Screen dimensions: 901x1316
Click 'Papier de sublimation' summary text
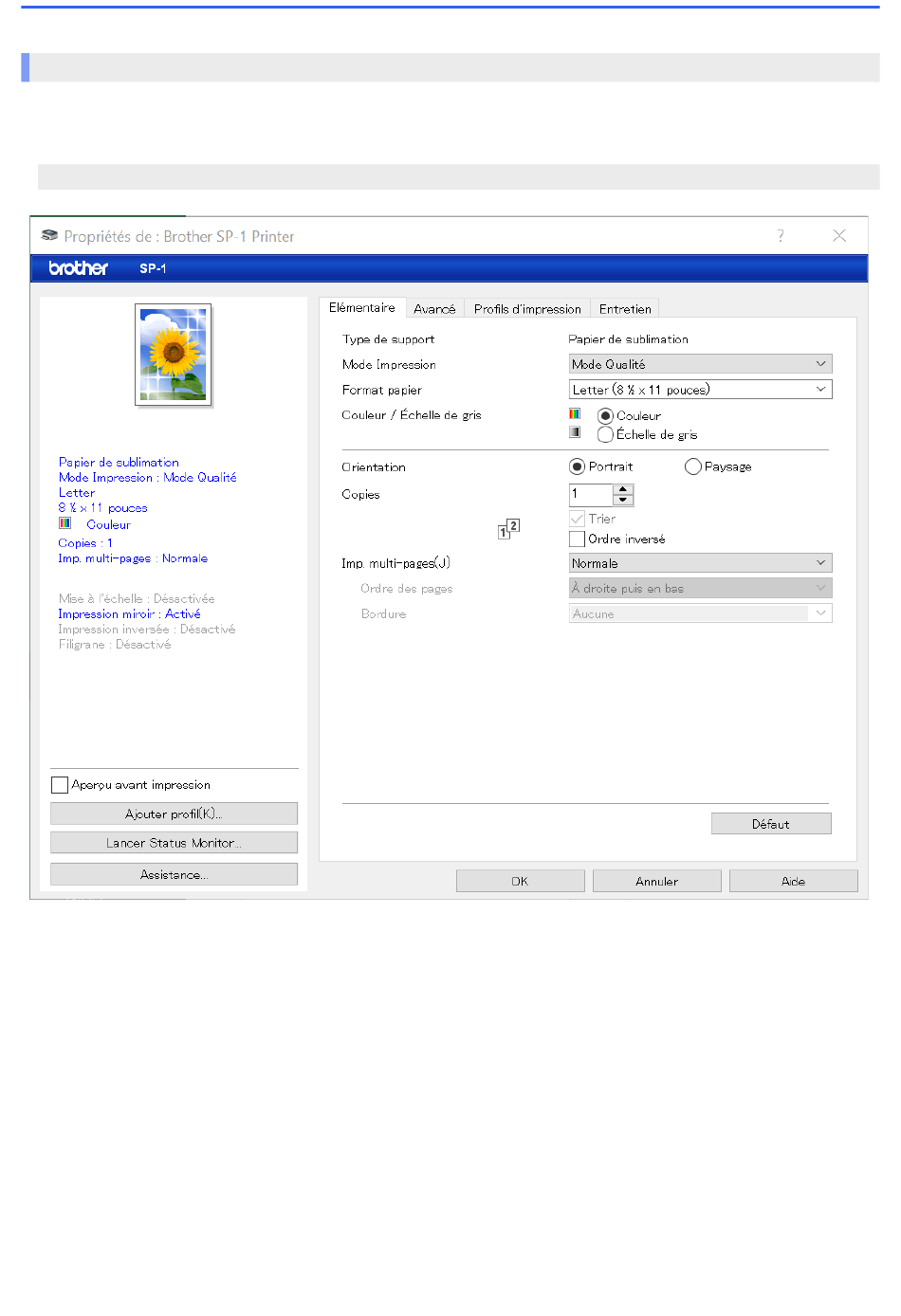[x=119, y=463]
